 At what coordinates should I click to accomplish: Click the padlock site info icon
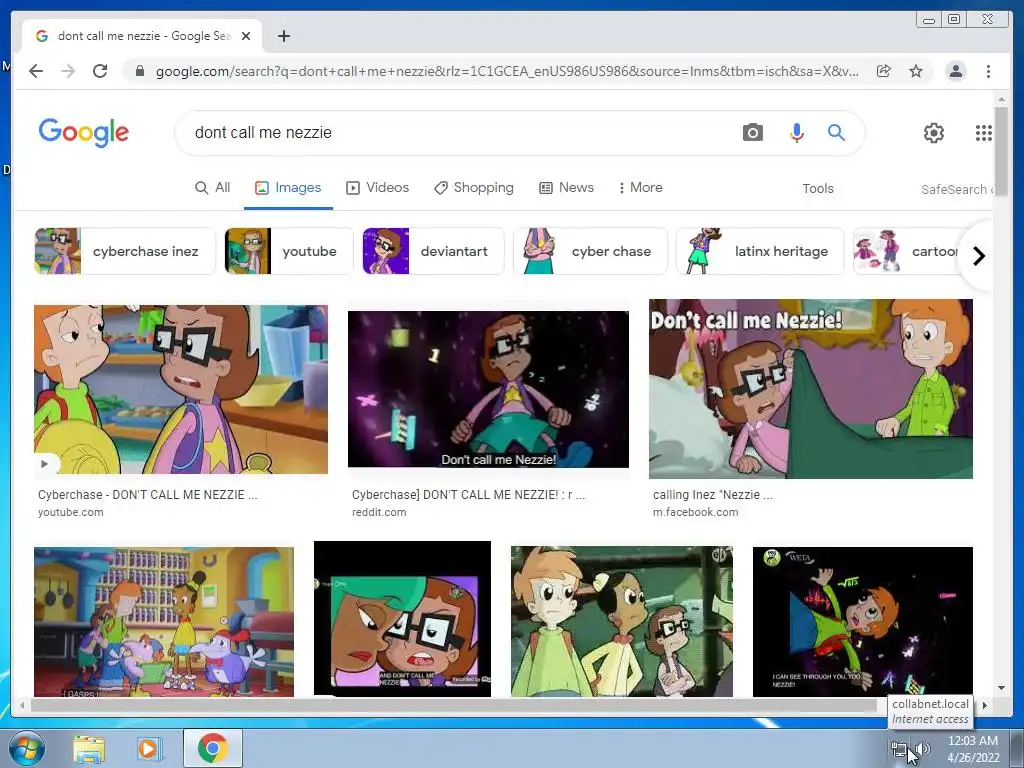pos(139,71)
